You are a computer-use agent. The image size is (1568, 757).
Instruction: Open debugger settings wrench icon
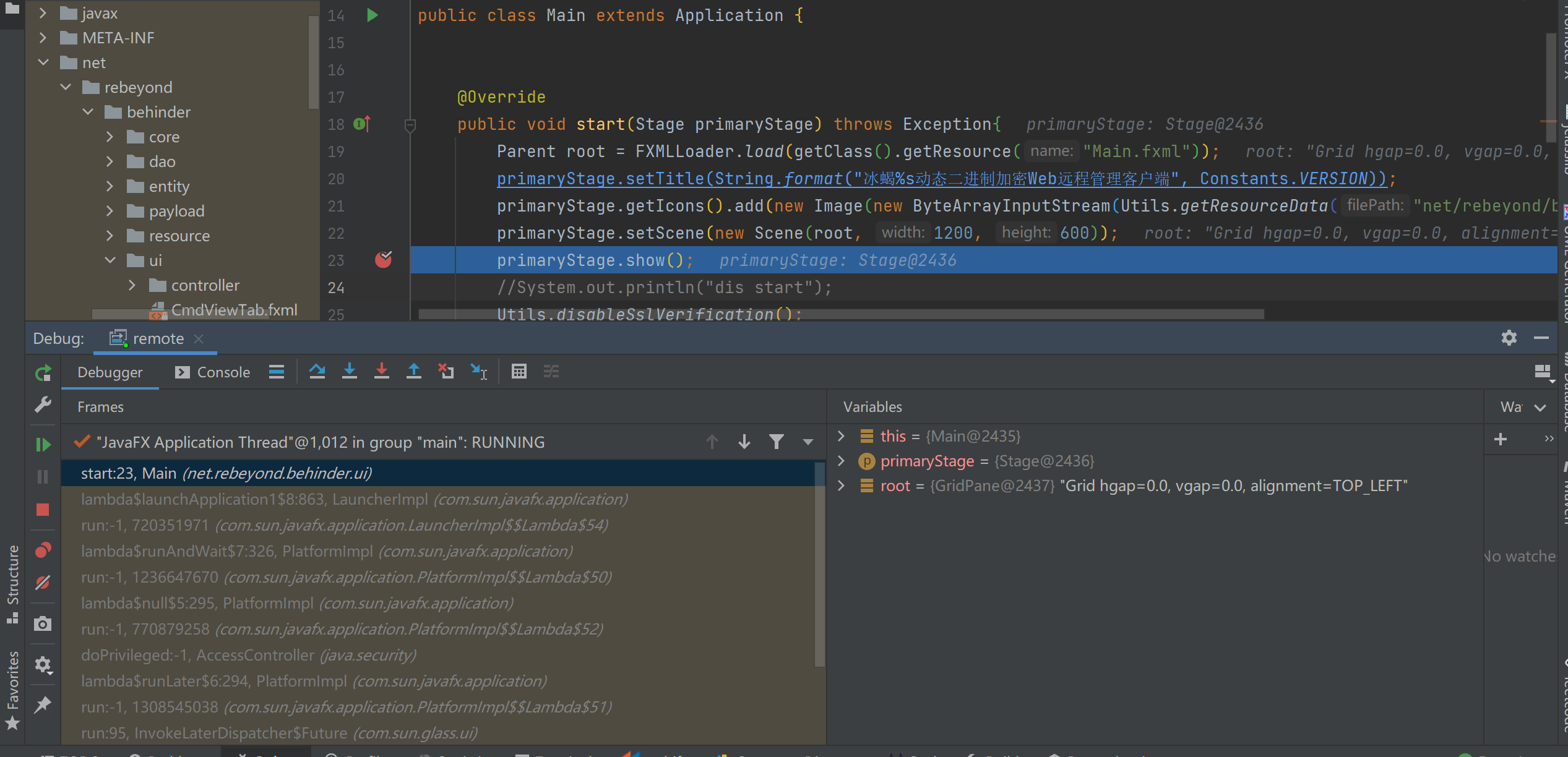click(43, 405)
